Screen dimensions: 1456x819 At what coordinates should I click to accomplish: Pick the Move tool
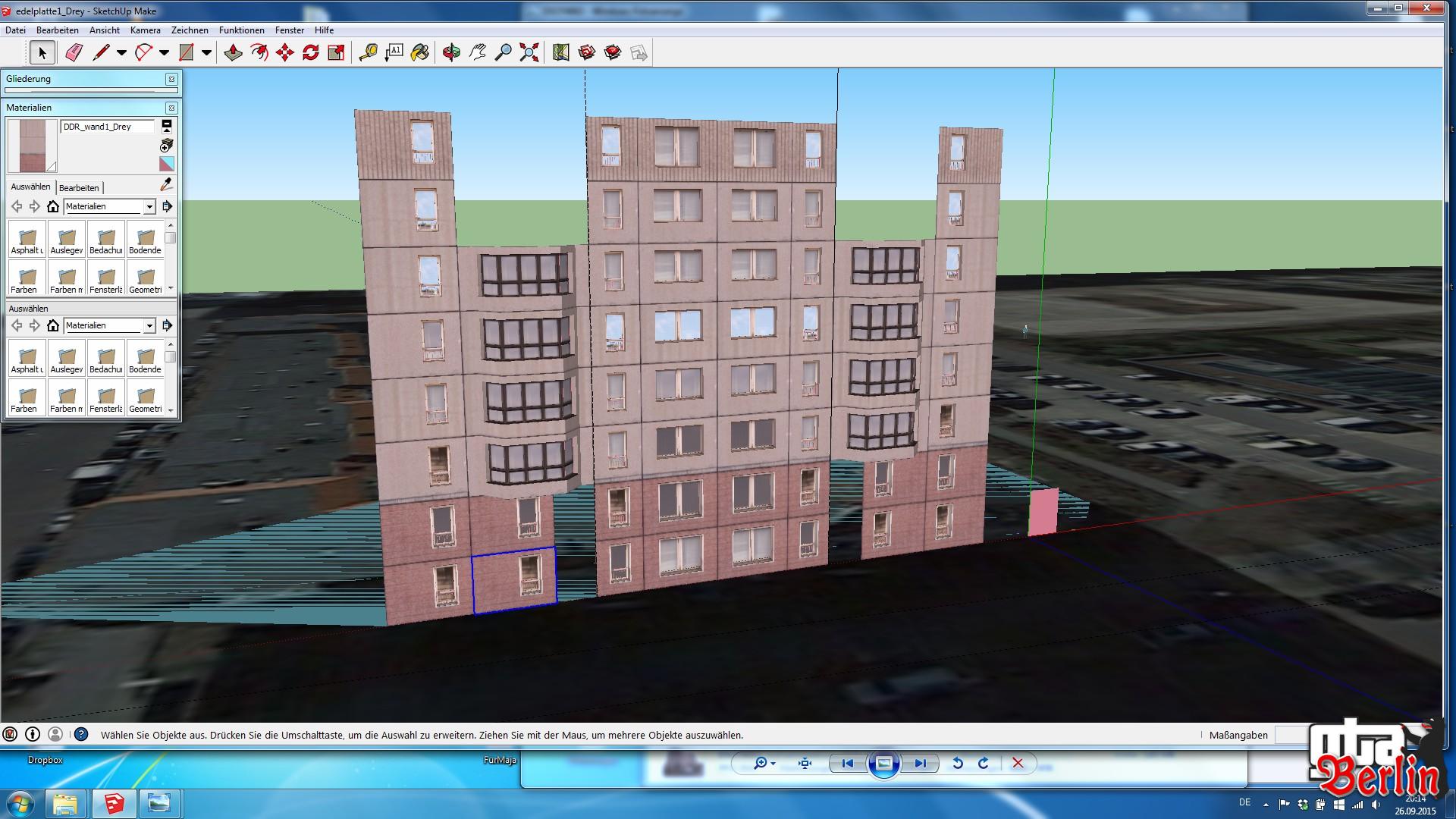(285, 52)
